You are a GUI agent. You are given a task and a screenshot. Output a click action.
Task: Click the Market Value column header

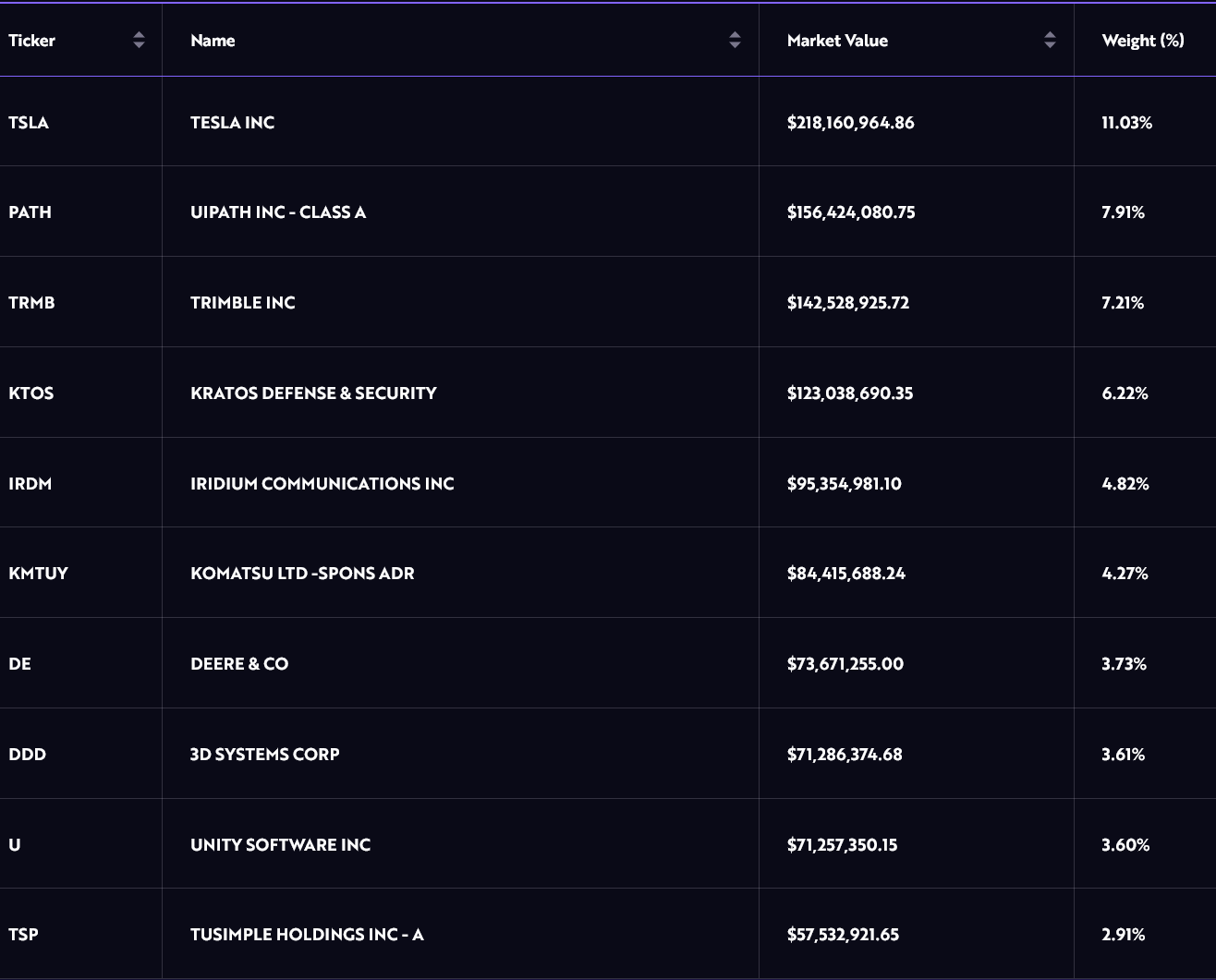click(837, 41)
